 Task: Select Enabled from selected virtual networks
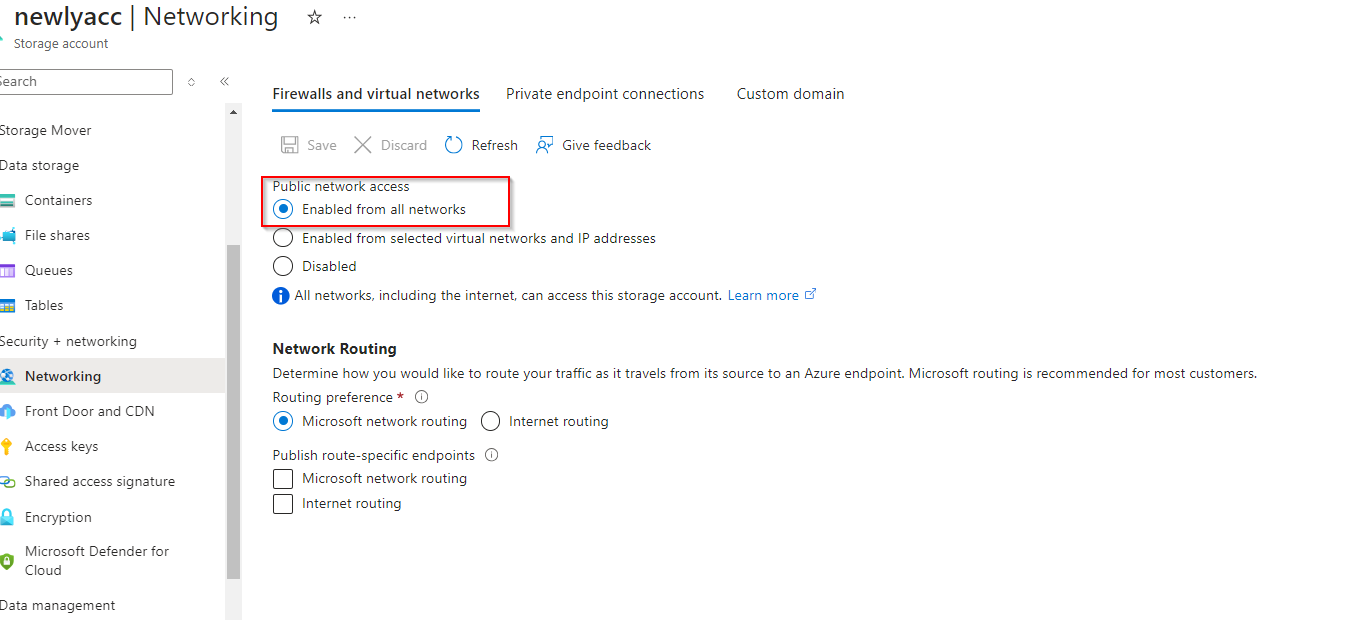coord(284,238)
